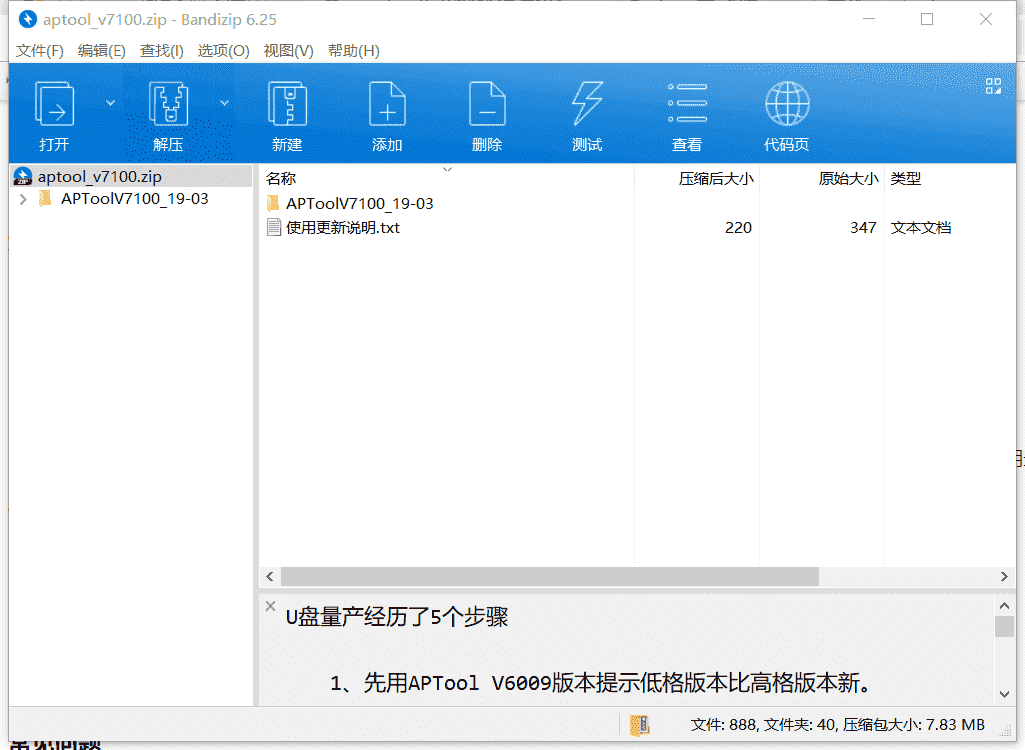The width and height of the screenshot is (1025, 750).
Task: Click the 删除 (Delete) toolbar icon
Action: pyautogui.click(x=487, y=103)
